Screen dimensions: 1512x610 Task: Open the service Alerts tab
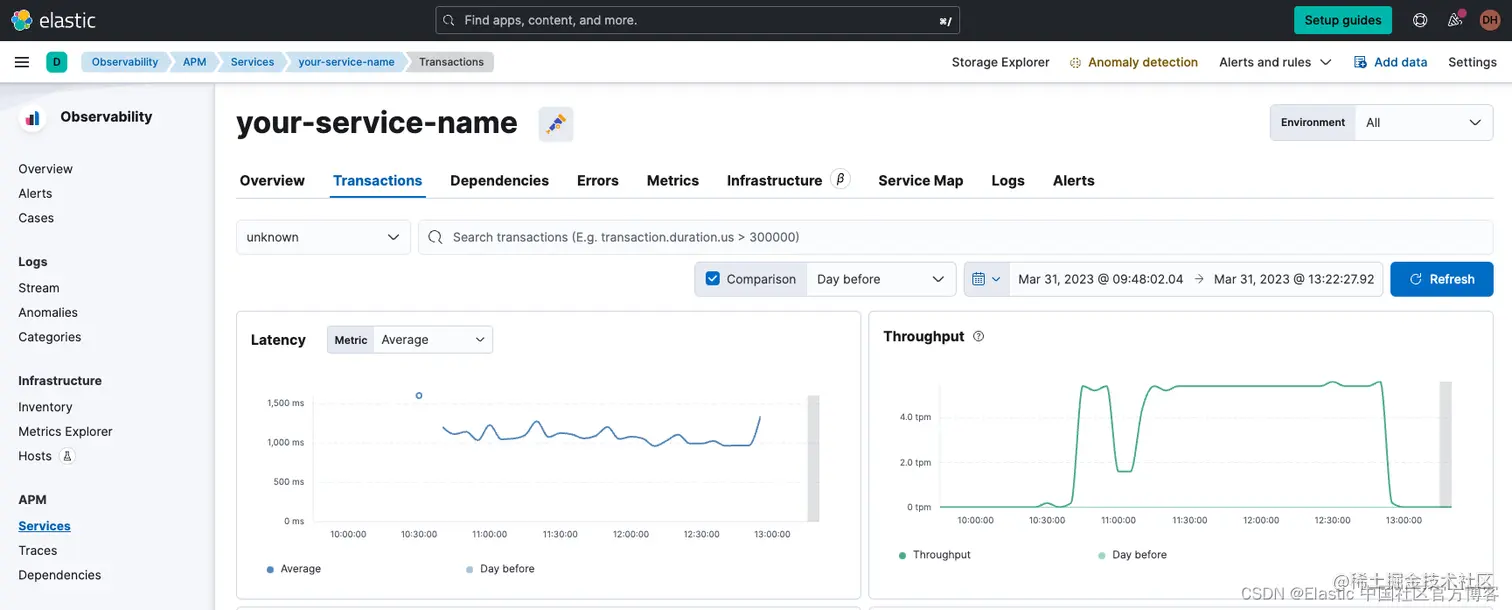click(x=1074, y=181)
